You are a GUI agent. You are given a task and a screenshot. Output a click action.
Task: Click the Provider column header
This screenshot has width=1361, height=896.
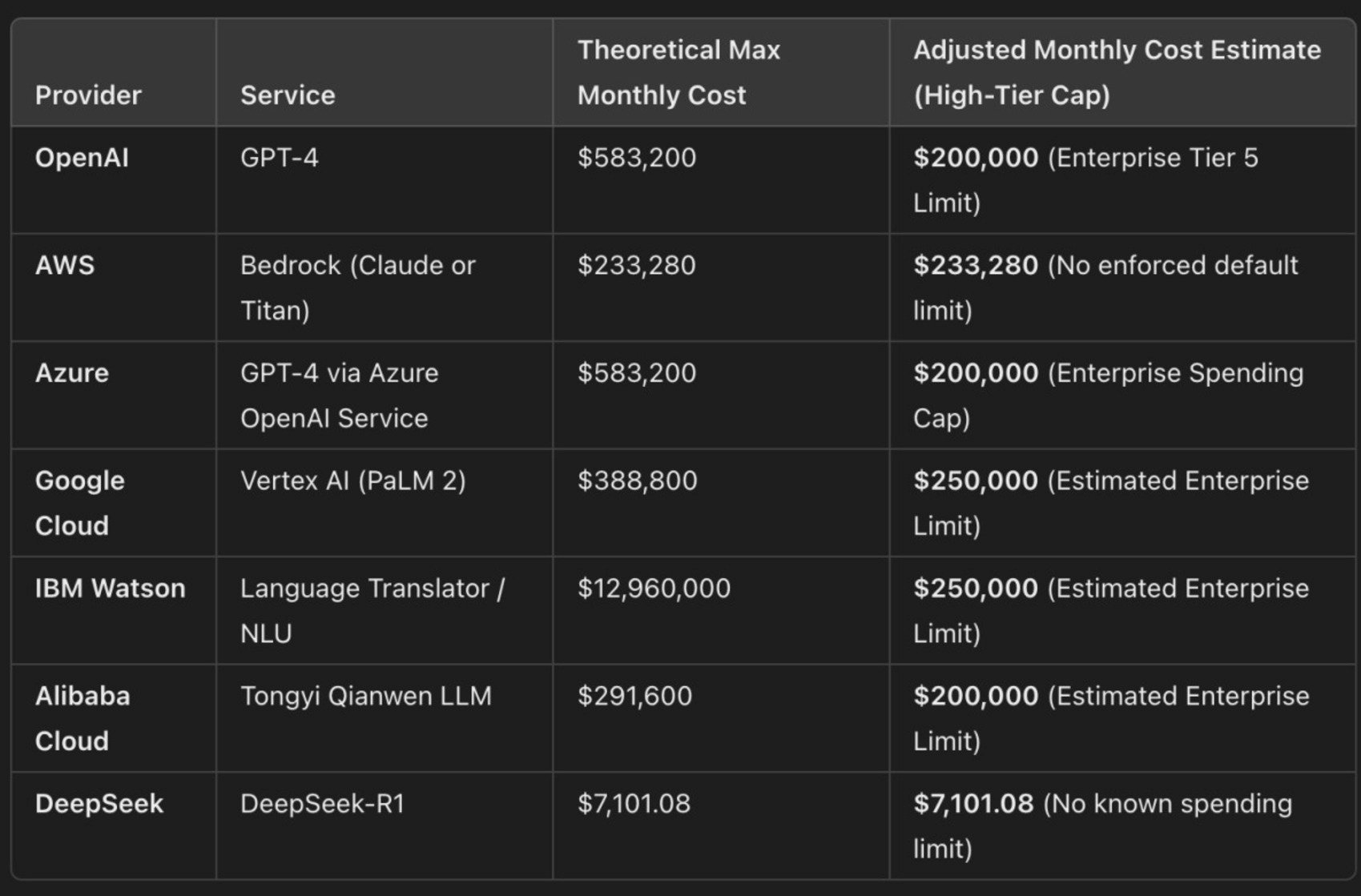(x=88, y=95)
